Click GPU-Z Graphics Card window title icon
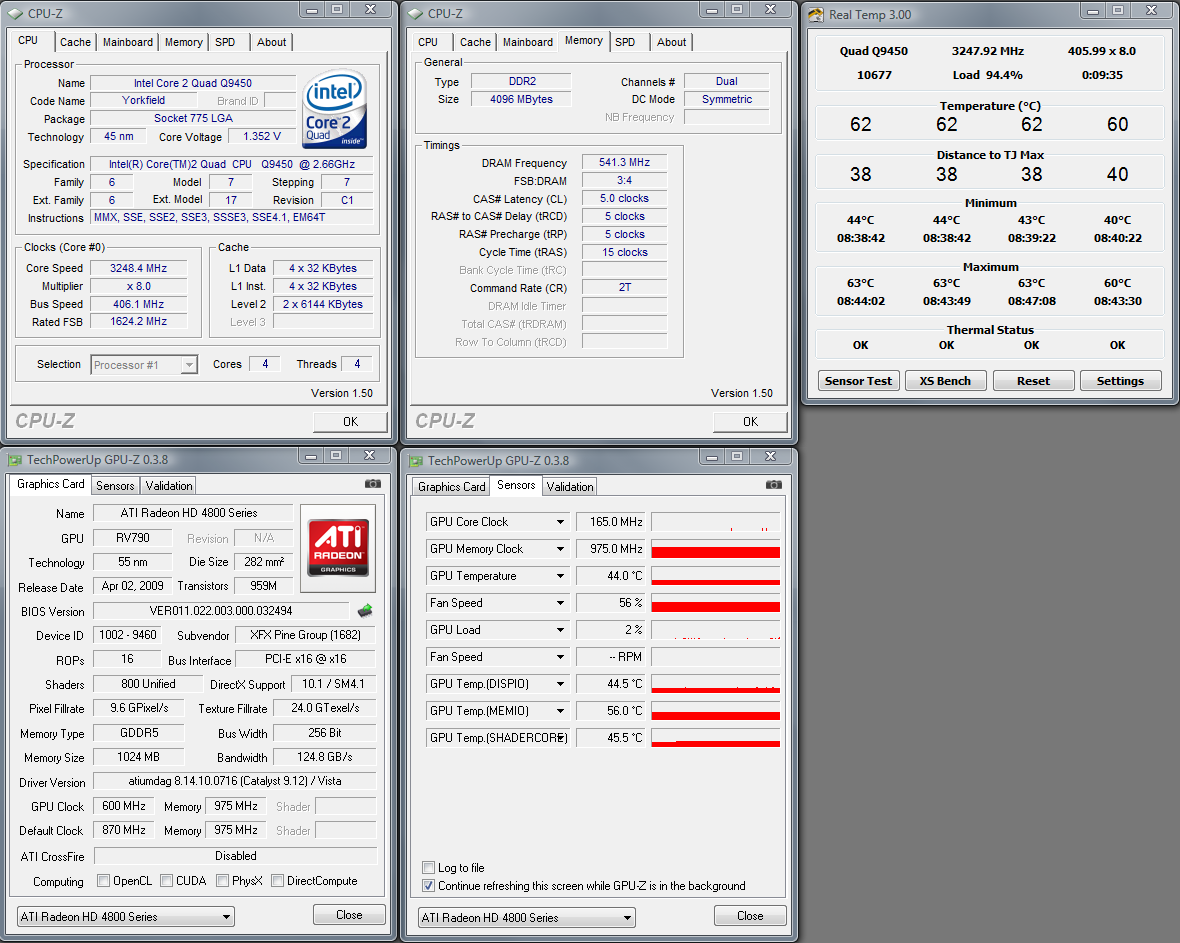The image size is (1180, 943). point(15,460)
